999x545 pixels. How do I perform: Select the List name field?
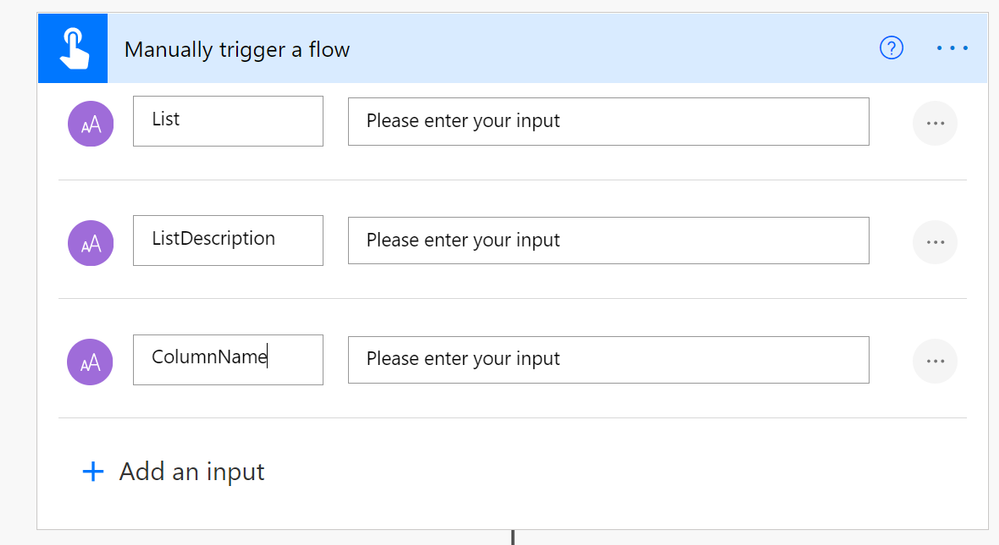[x=228, y=121]
